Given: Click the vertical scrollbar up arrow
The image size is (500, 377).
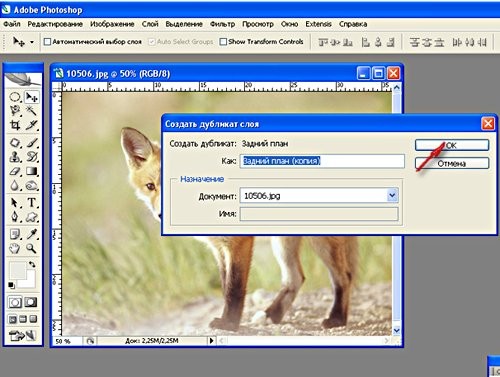Looking at the screenshot, I should point(396,87).
